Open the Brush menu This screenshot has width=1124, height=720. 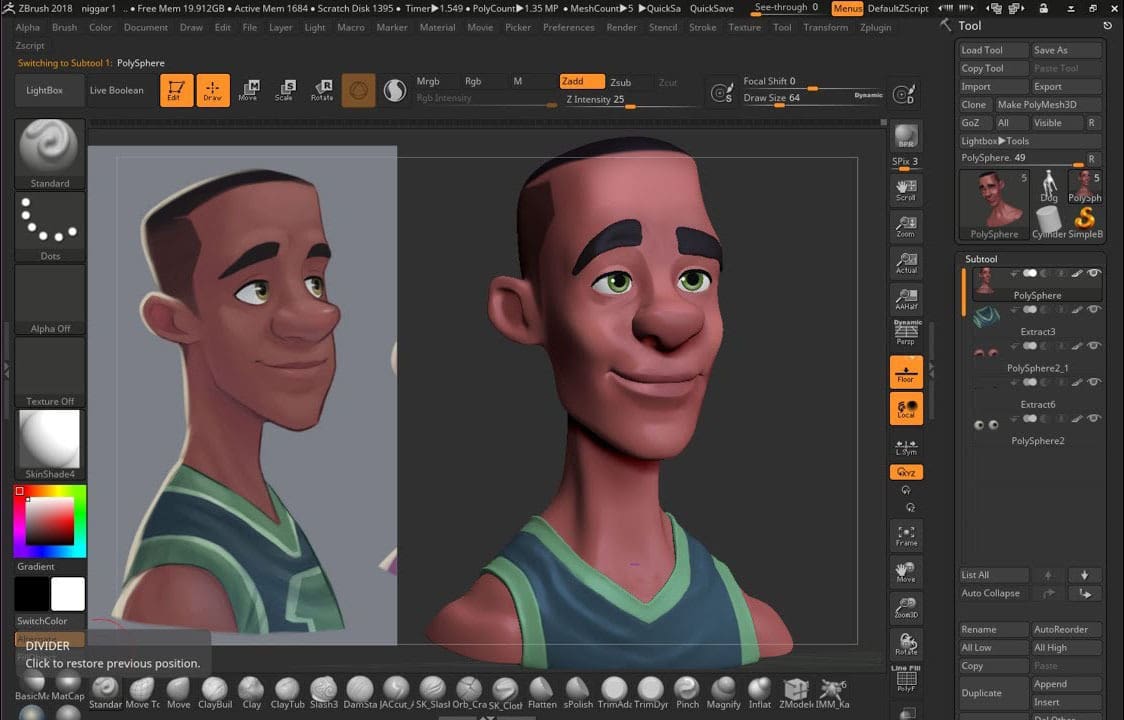[x=65, y=27]
